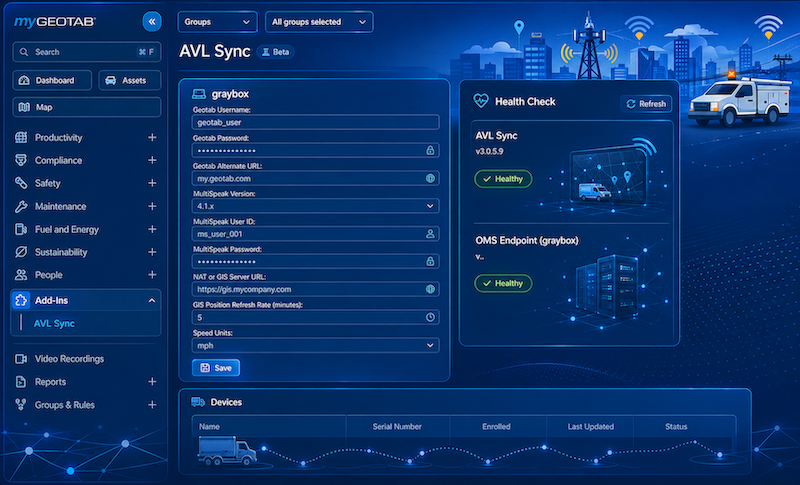800x485 pixels.
Task: Open the AVL Sync add-in item
Action: coord(54,323)
